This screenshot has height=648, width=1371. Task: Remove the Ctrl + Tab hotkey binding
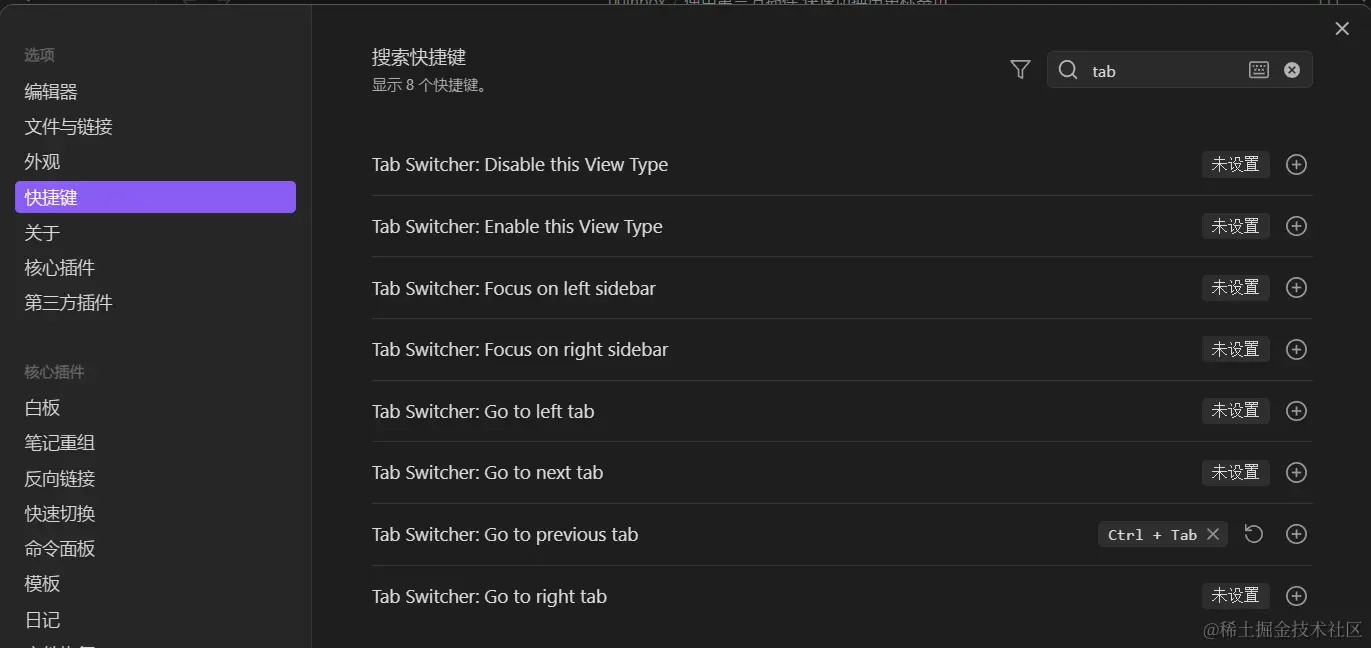click(x=1212, y=534)
